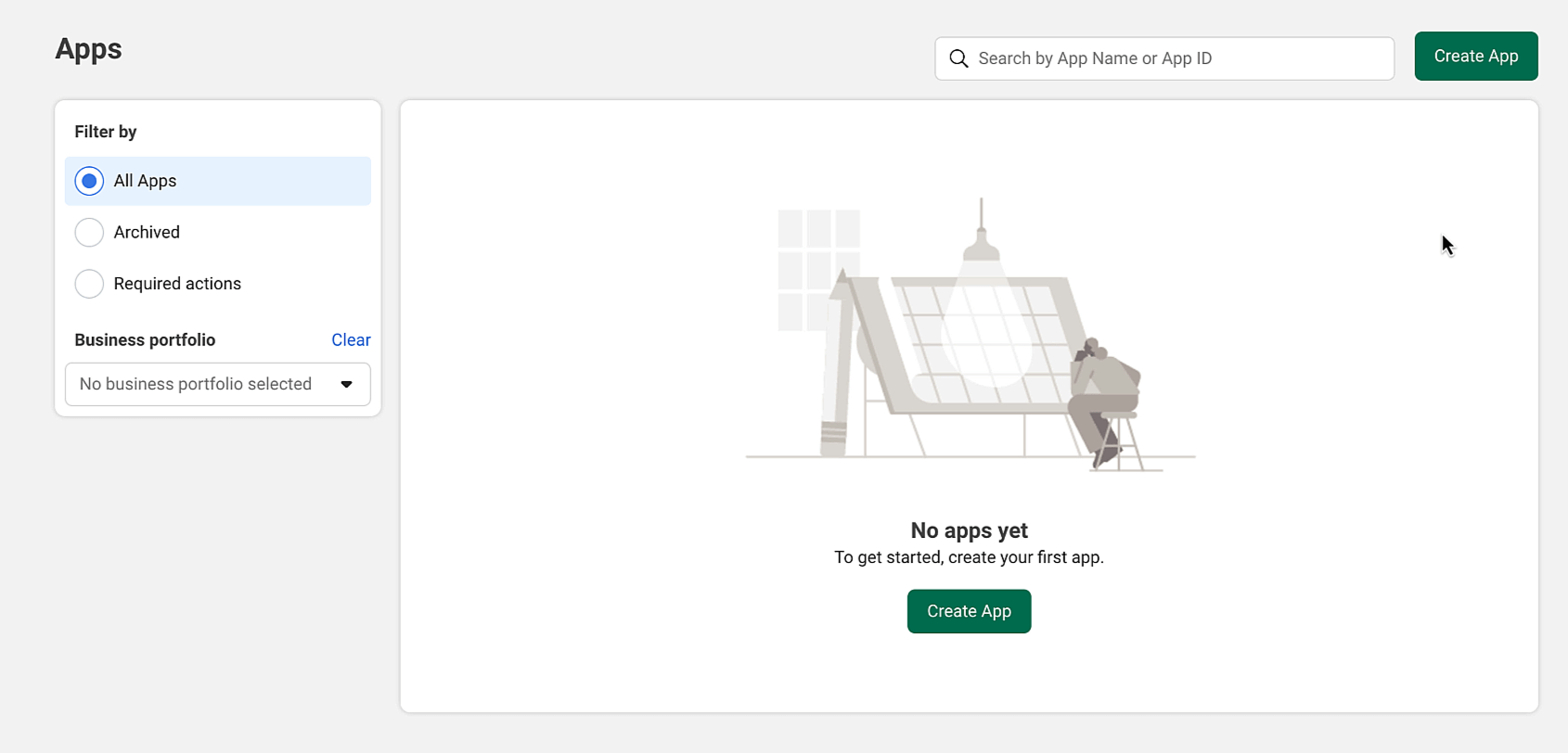The image size is (1568, 753).
Task: Click the large pencil in the illustration
Action: [839, 362]
